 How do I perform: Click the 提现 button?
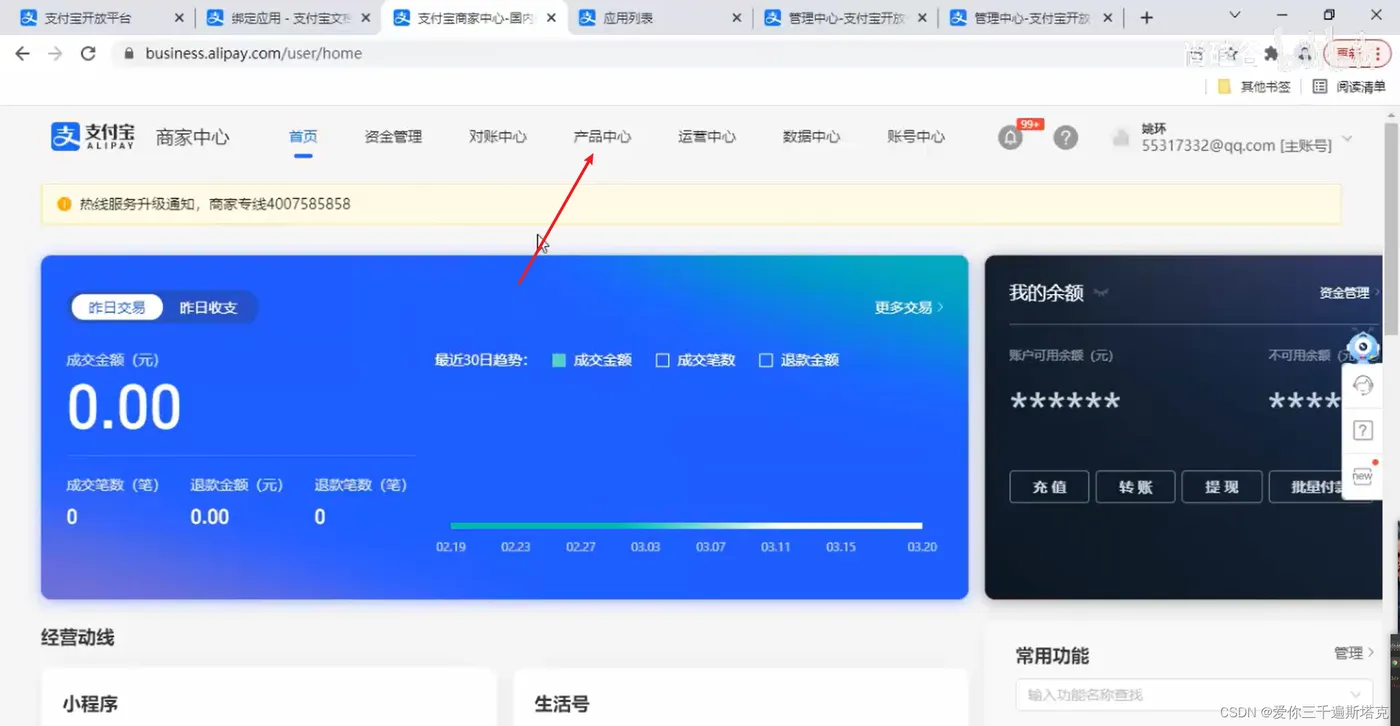1221,487
